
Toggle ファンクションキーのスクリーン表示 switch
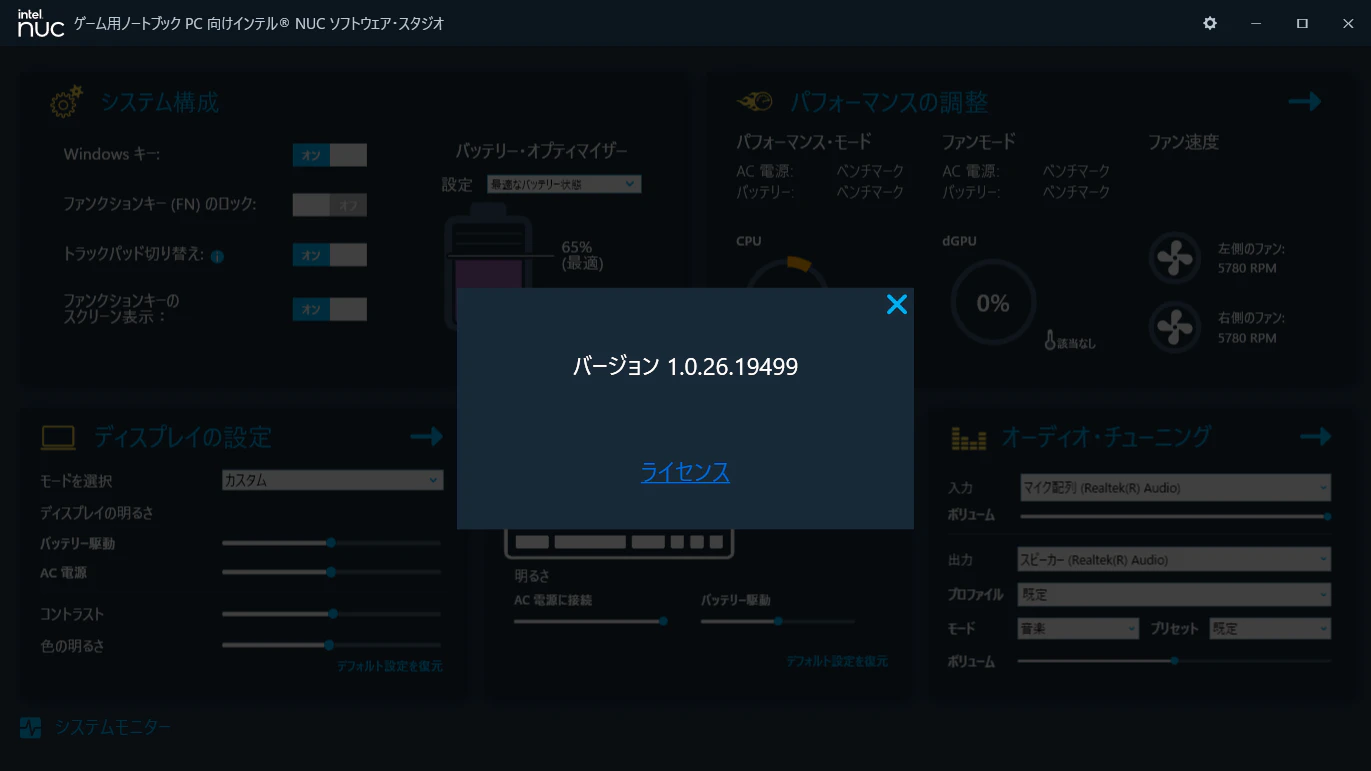330,309
